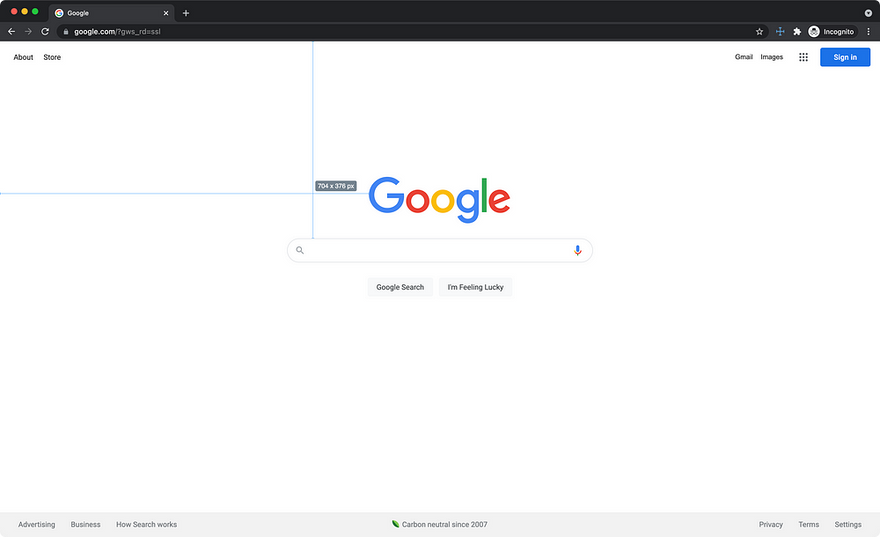The width and height of the screenshot is (880, 537).
Task: Open the Advertising footer link
Action: pos(36,525)
